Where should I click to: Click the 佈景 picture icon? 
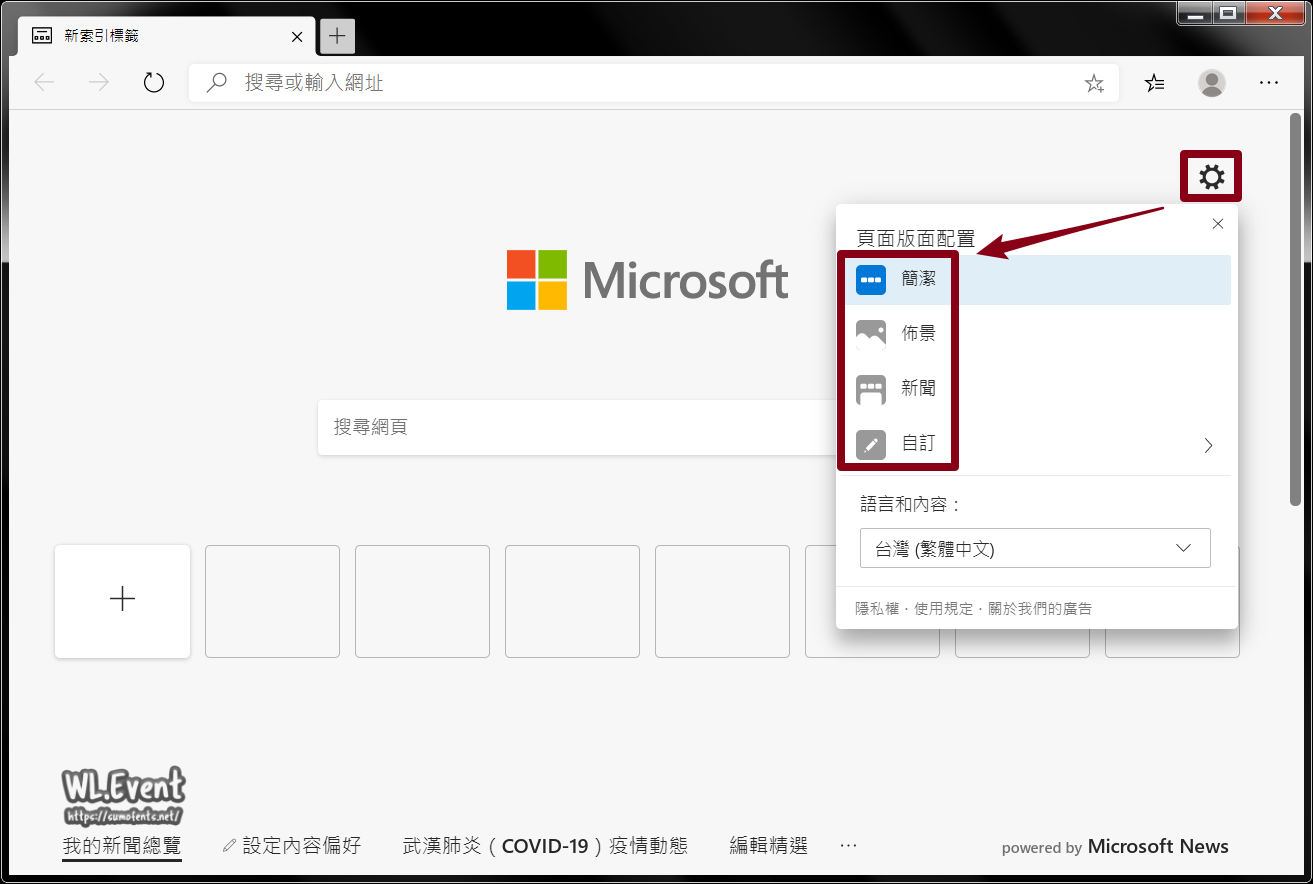point(871,334)
